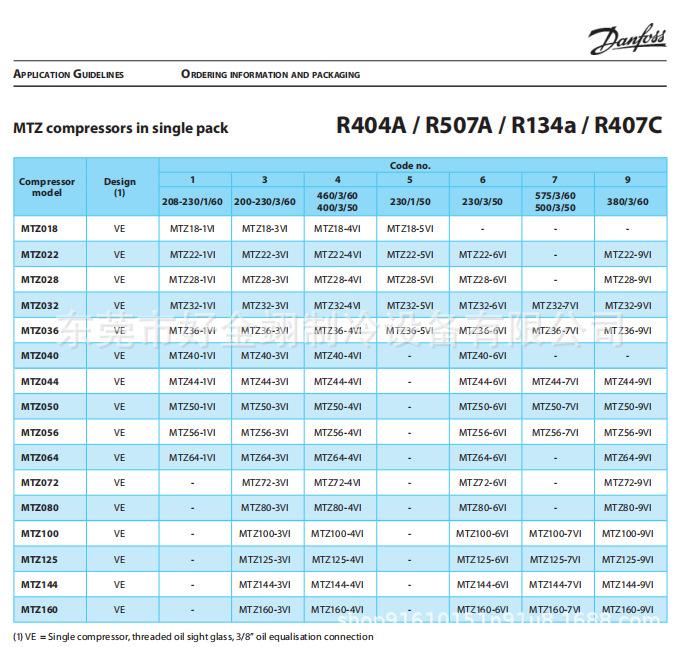Click the MTZ050 model row label
Viewport: 681px width, 647px height.
pos(40,407)
